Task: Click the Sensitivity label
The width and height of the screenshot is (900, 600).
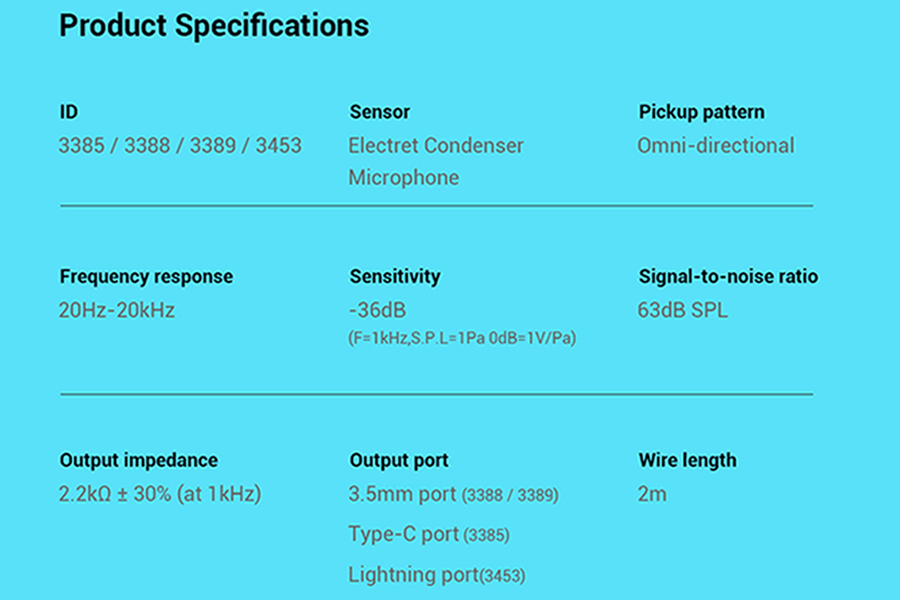Action: pyautogui.click(x=395, y=277)
